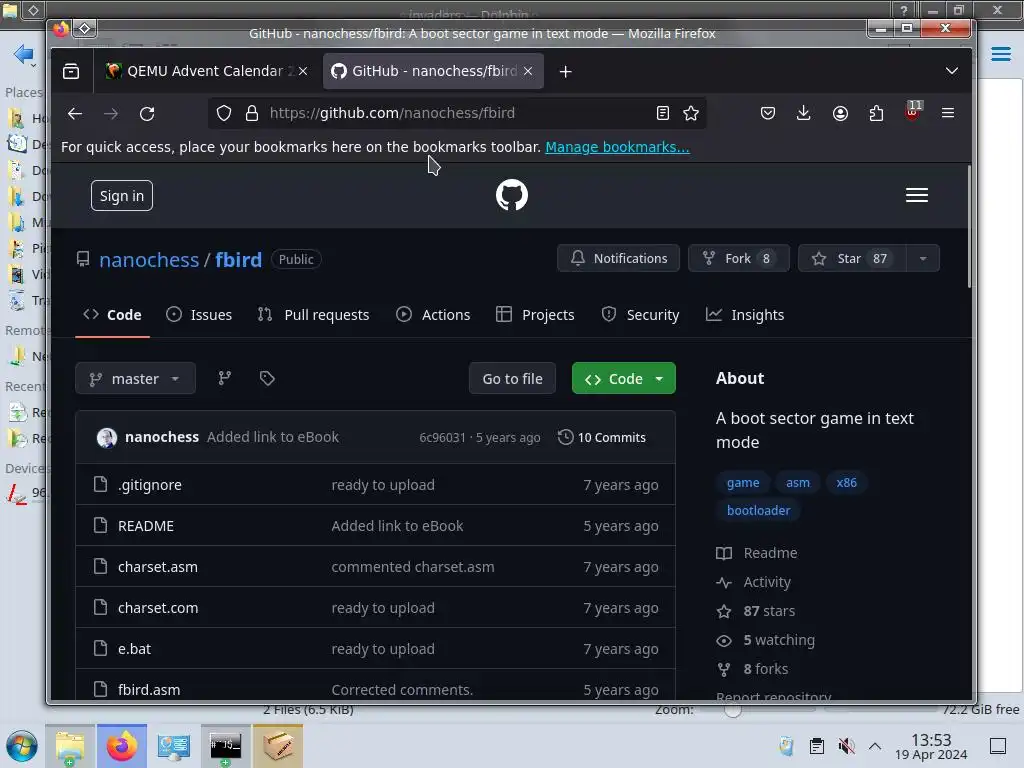Image resolution: width=1024 pixels, height=768 pixels.
Task: Open GitHub navigation hamburger menu
Action: [917, 195]
